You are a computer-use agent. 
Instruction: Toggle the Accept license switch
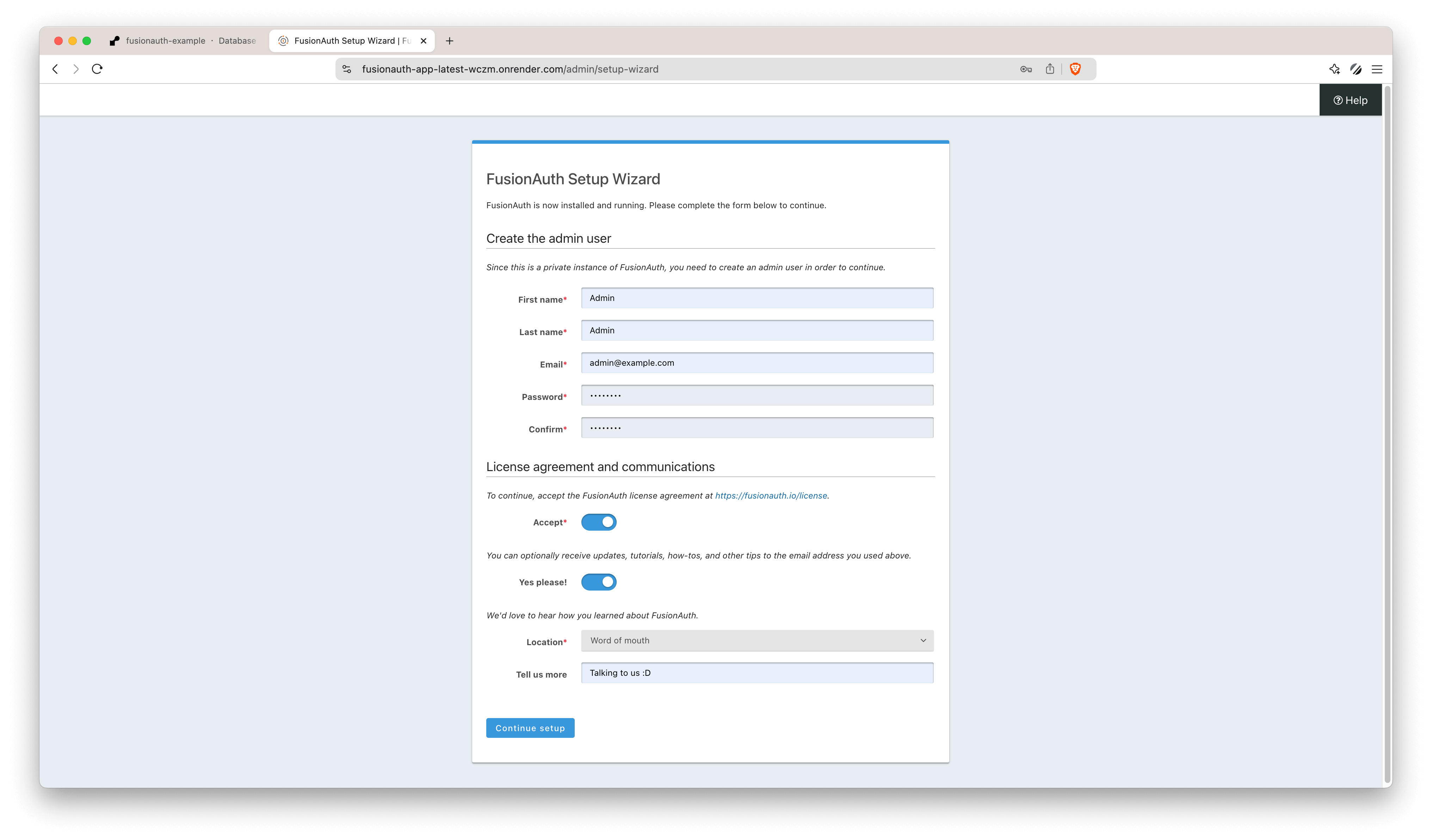598,522
